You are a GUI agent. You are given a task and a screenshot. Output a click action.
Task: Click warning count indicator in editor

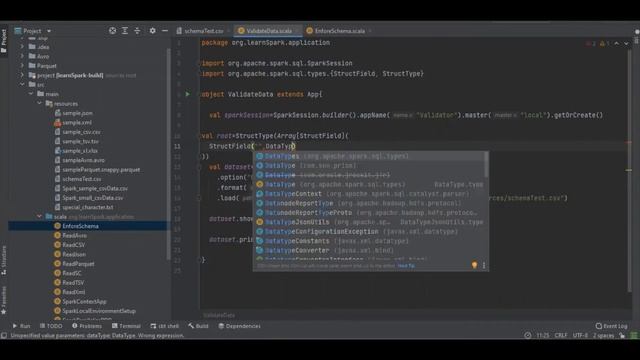pyautogui.click(x=604, y=43)
